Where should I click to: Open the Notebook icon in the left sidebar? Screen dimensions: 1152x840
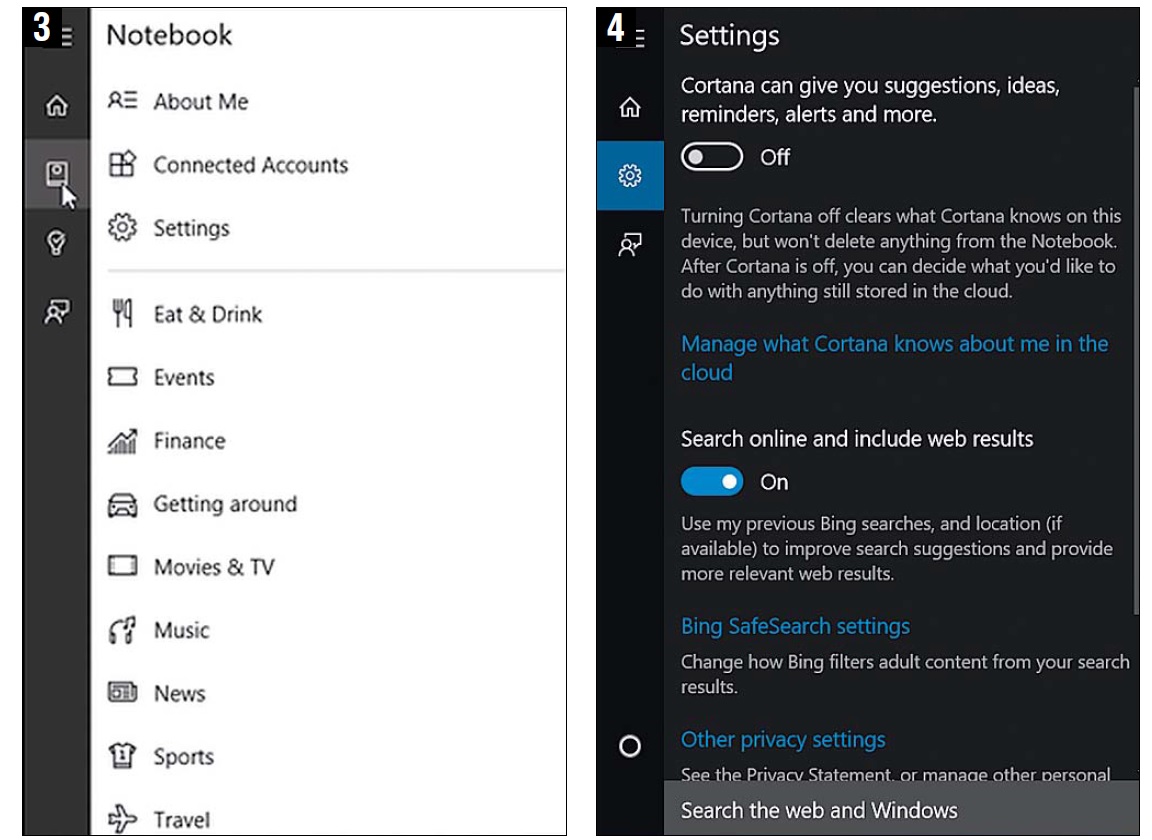point(57,174)
